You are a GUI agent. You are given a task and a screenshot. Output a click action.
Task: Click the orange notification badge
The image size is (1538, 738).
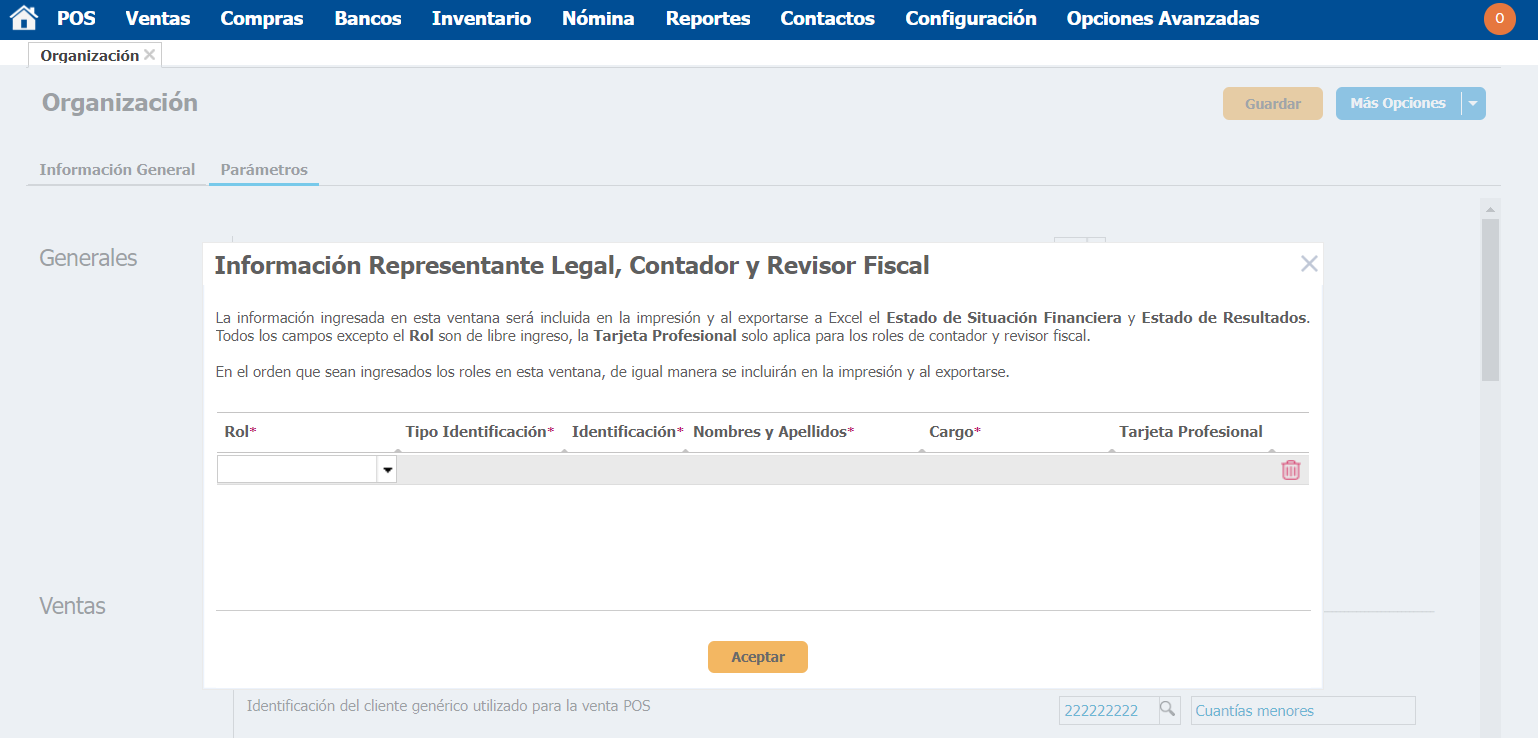coord(1499,18)
